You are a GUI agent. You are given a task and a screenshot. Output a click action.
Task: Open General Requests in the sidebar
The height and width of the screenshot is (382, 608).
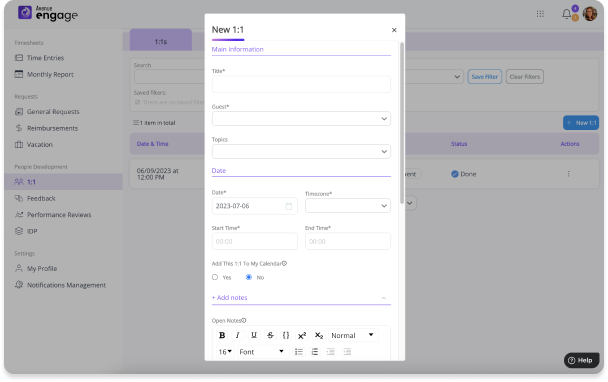(53, 112)
